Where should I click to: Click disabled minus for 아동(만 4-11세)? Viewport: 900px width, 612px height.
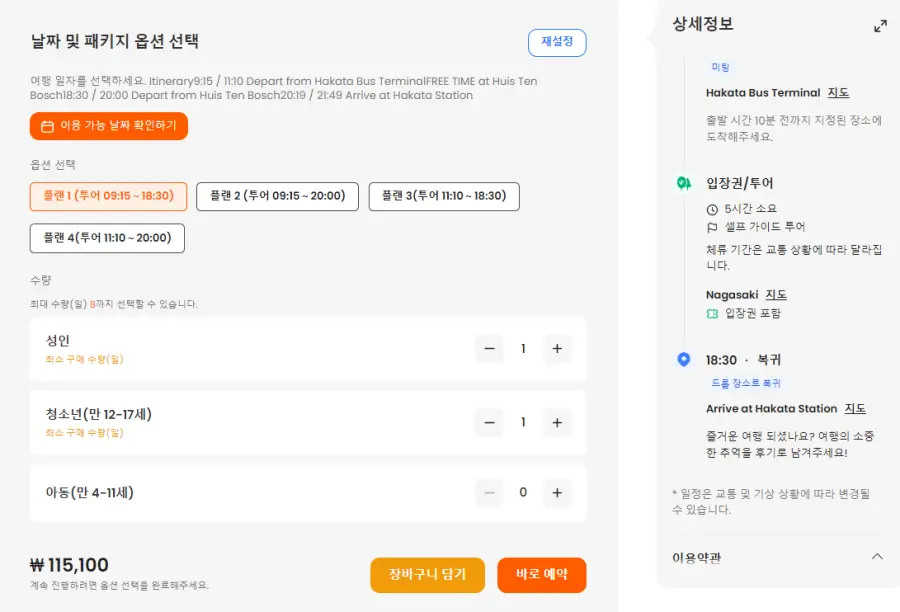pyautogui.click(x=489, y=493)
